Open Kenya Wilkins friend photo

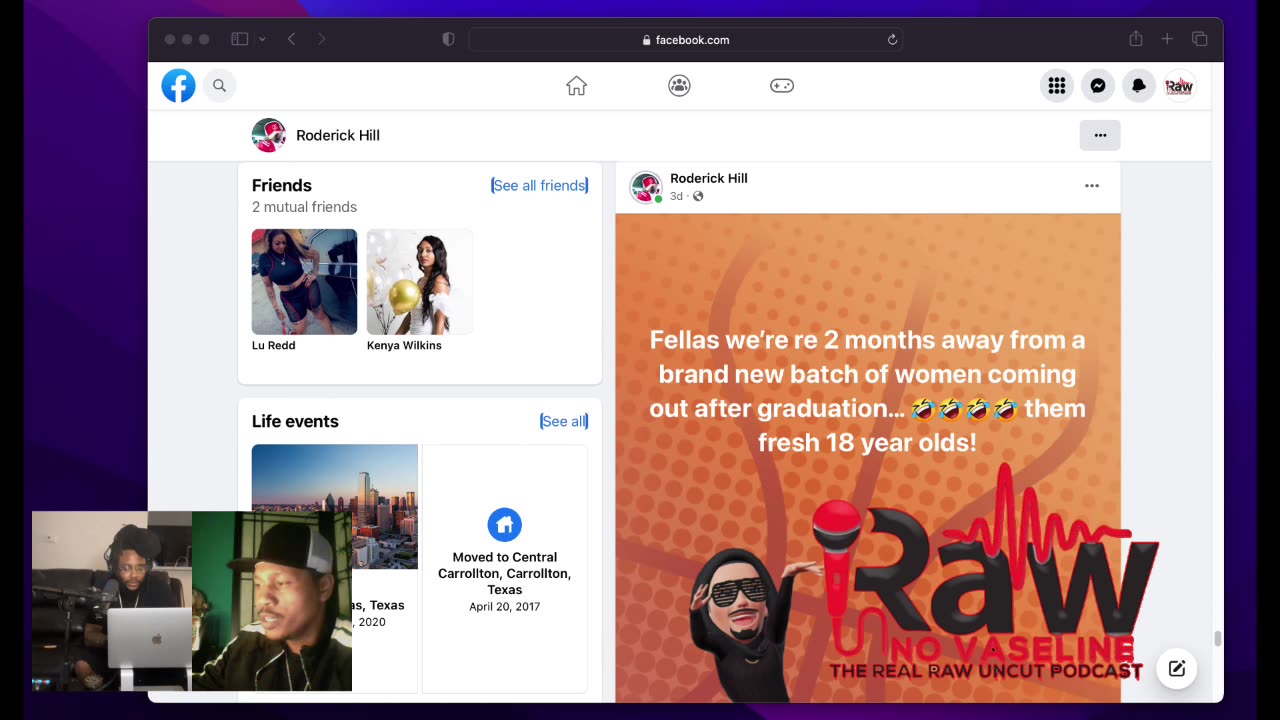tap(419, 282)
